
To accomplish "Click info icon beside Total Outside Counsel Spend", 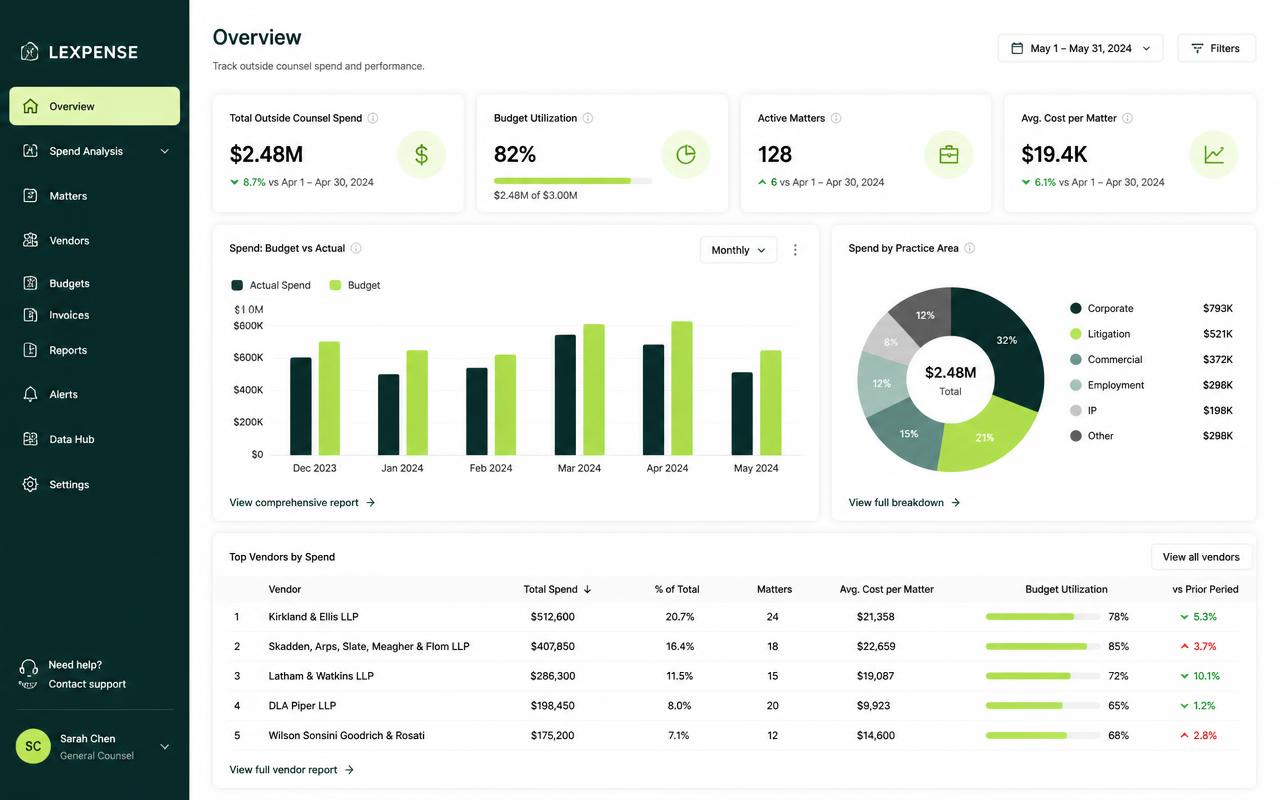I will (373, 118).
